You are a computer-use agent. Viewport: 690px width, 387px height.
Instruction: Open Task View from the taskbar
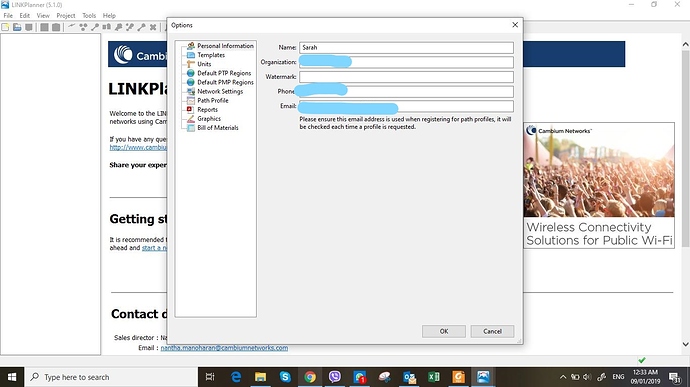click(210, 377)
